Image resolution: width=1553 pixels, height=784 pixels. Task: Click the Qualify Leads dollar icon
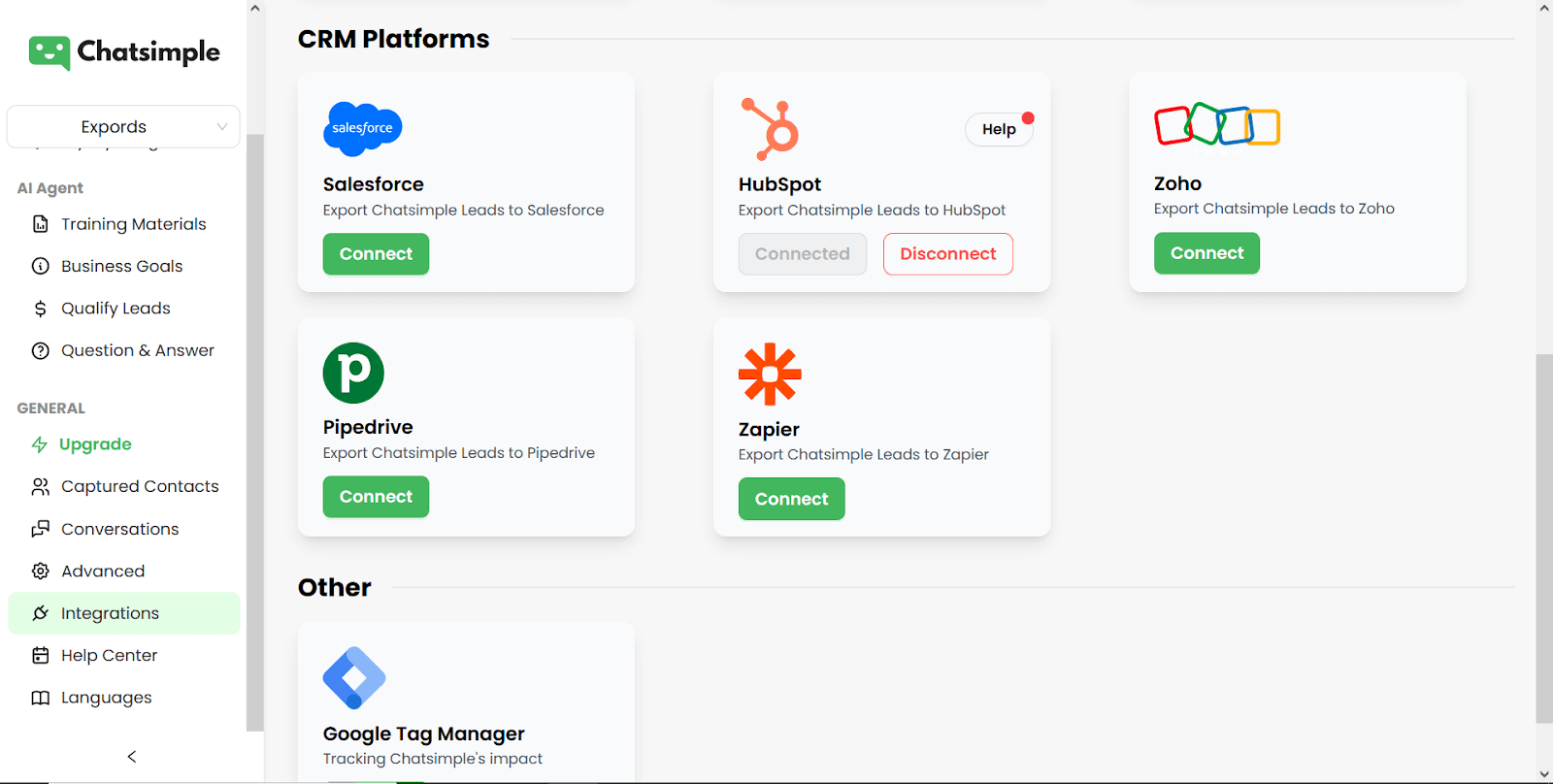click(x=40, y=309)
